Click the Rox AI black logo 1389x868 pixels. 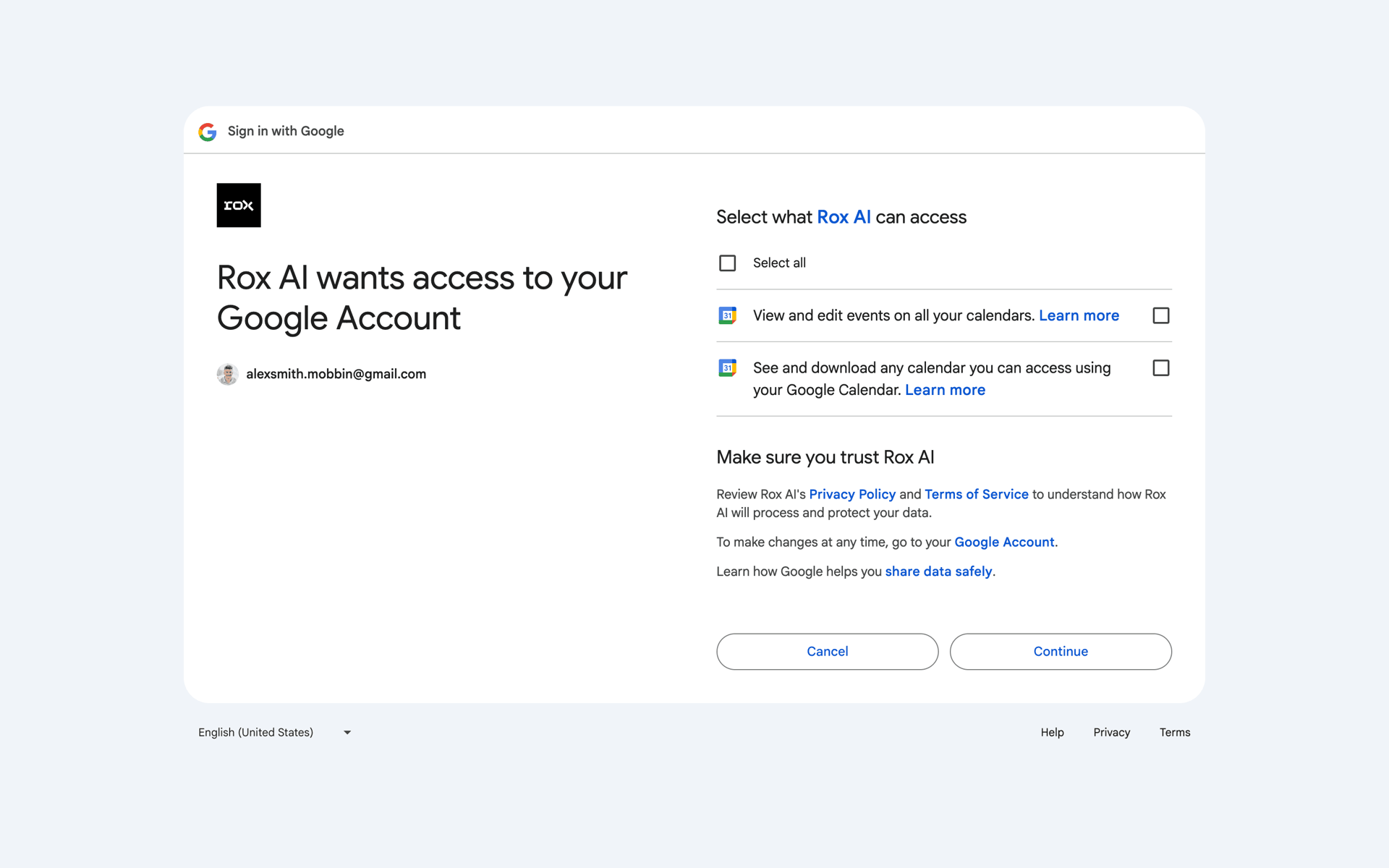239,205
